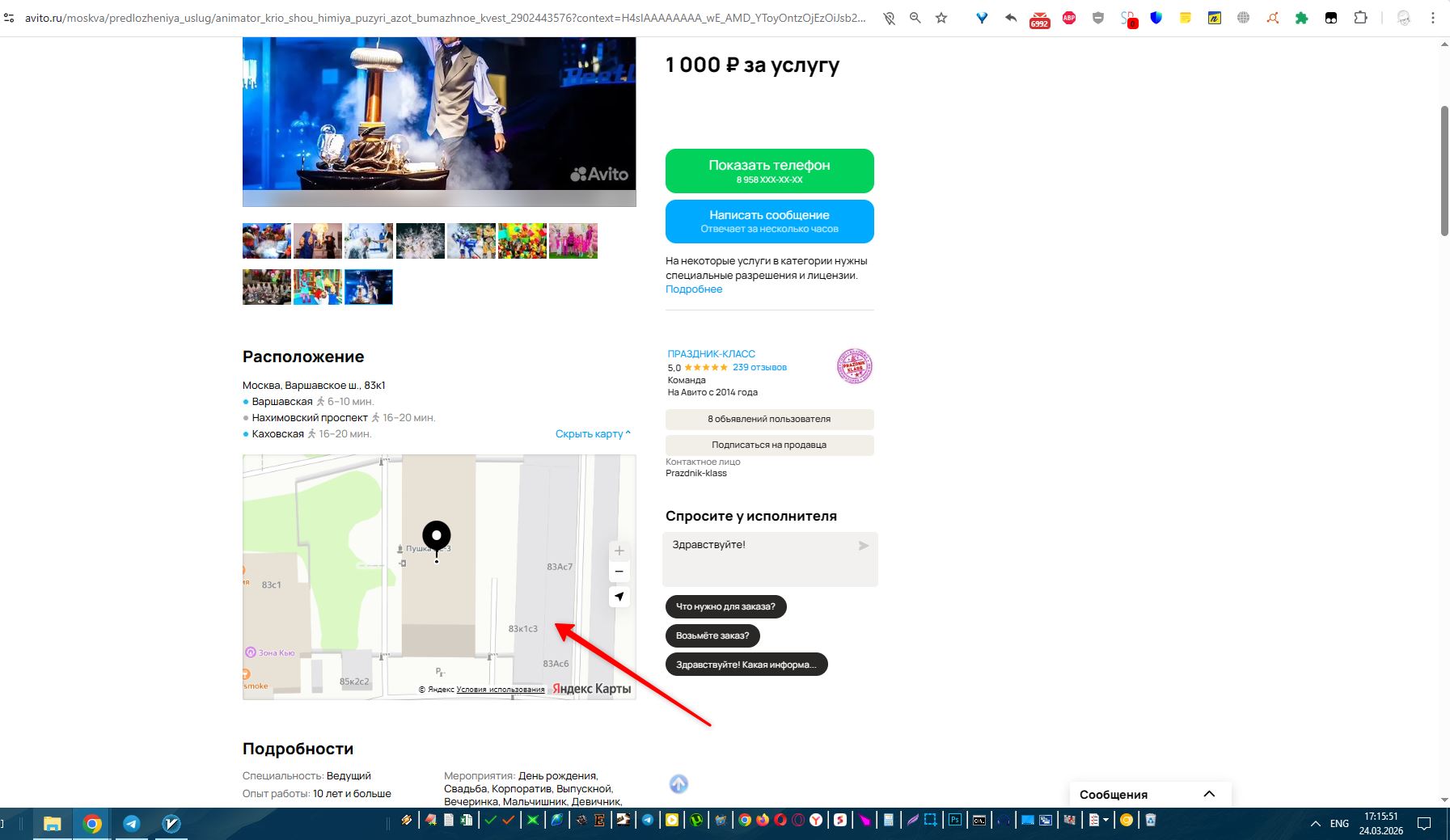The image size is (1450, 840).
Task: Open File Explorer from the taskbar
Action: [53, 824]
